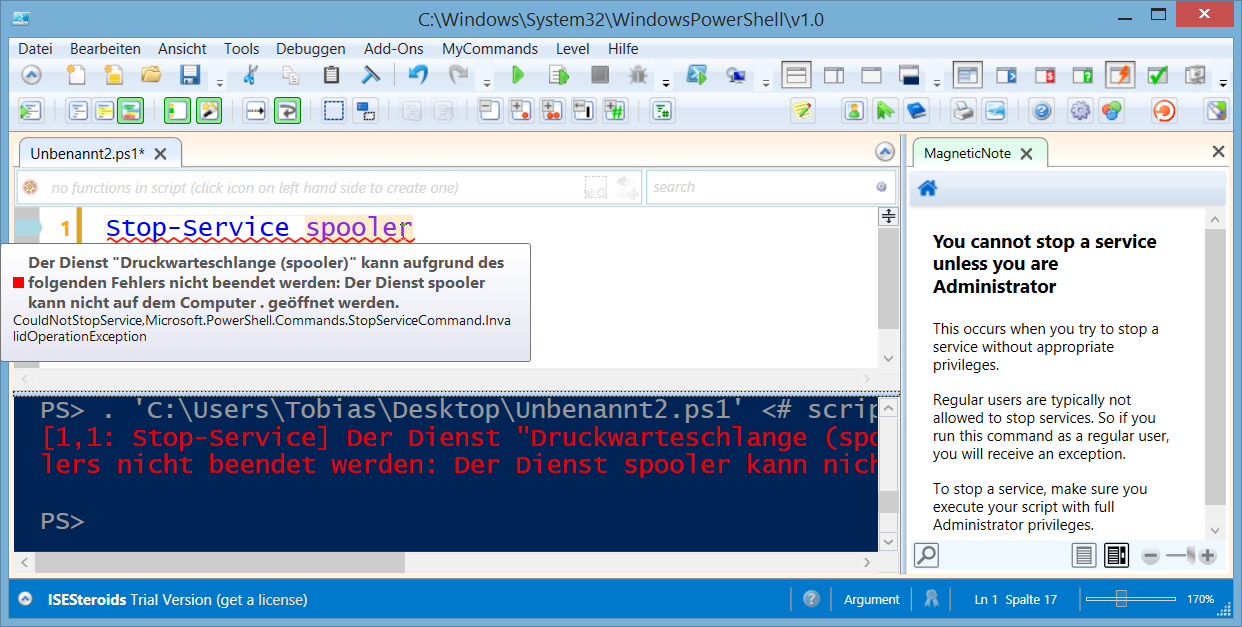Screen dimensions: 1242x627
Task: Click the zoom slider in status bar
Action: pyautogui.click(x=1121, y=599)
